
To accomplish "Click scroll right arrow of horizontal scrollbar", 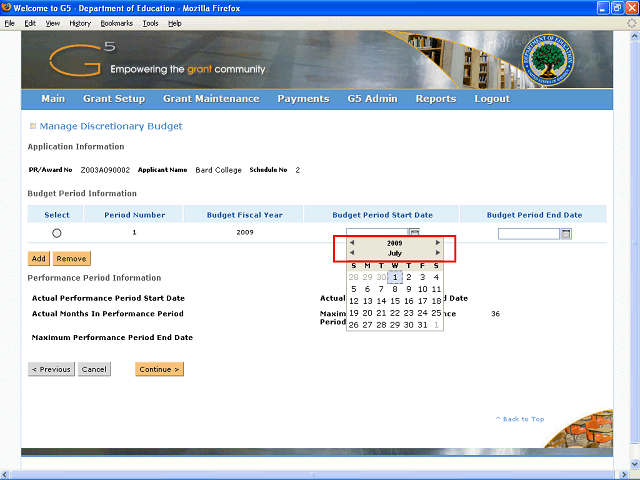I will tap(624, 475).
